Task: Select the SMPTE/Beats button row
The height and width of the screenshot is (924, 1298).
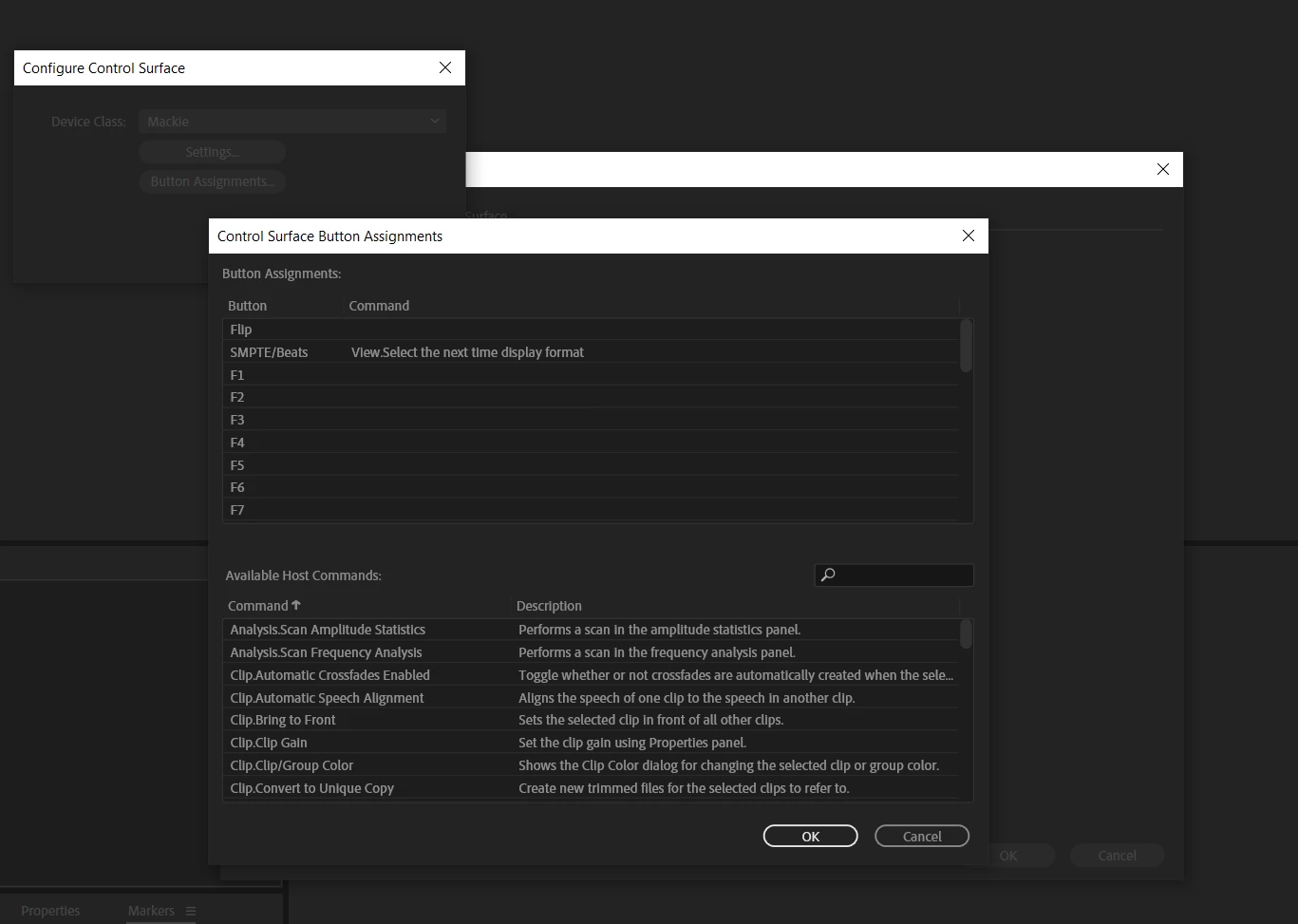Action: (x=591, y=352)
